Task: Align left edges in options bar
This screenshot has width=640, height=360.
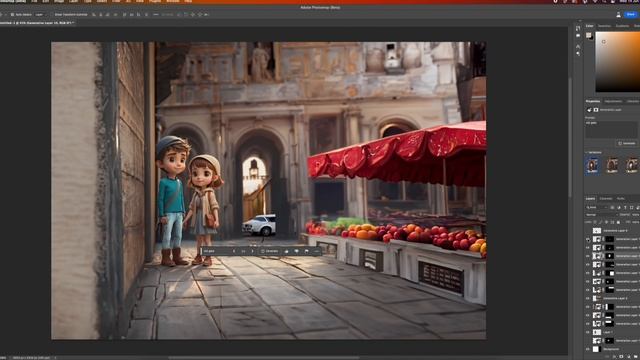Action: [x=94, y=14]
